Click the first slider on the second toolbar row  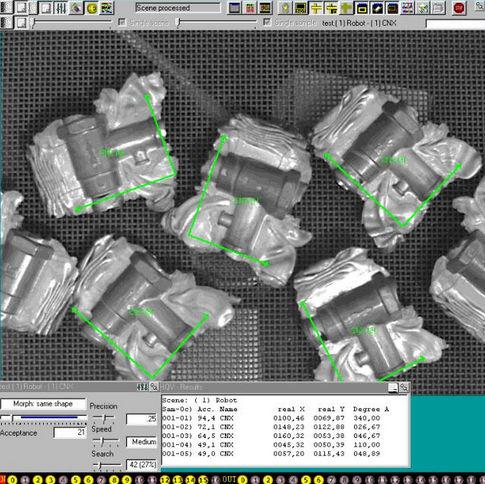point(72,23)
